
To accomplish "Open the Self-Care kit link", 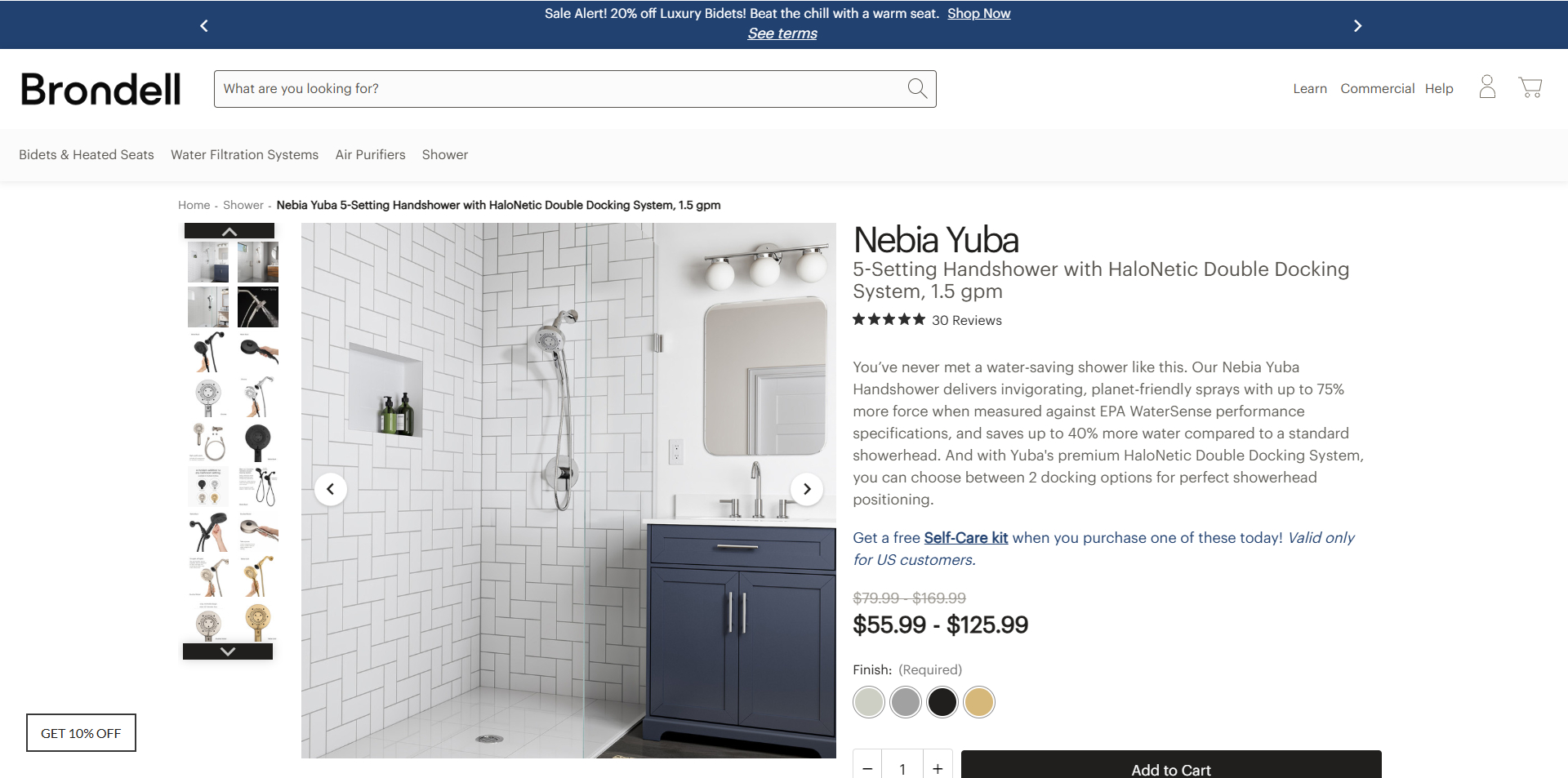I will (966, 537).
